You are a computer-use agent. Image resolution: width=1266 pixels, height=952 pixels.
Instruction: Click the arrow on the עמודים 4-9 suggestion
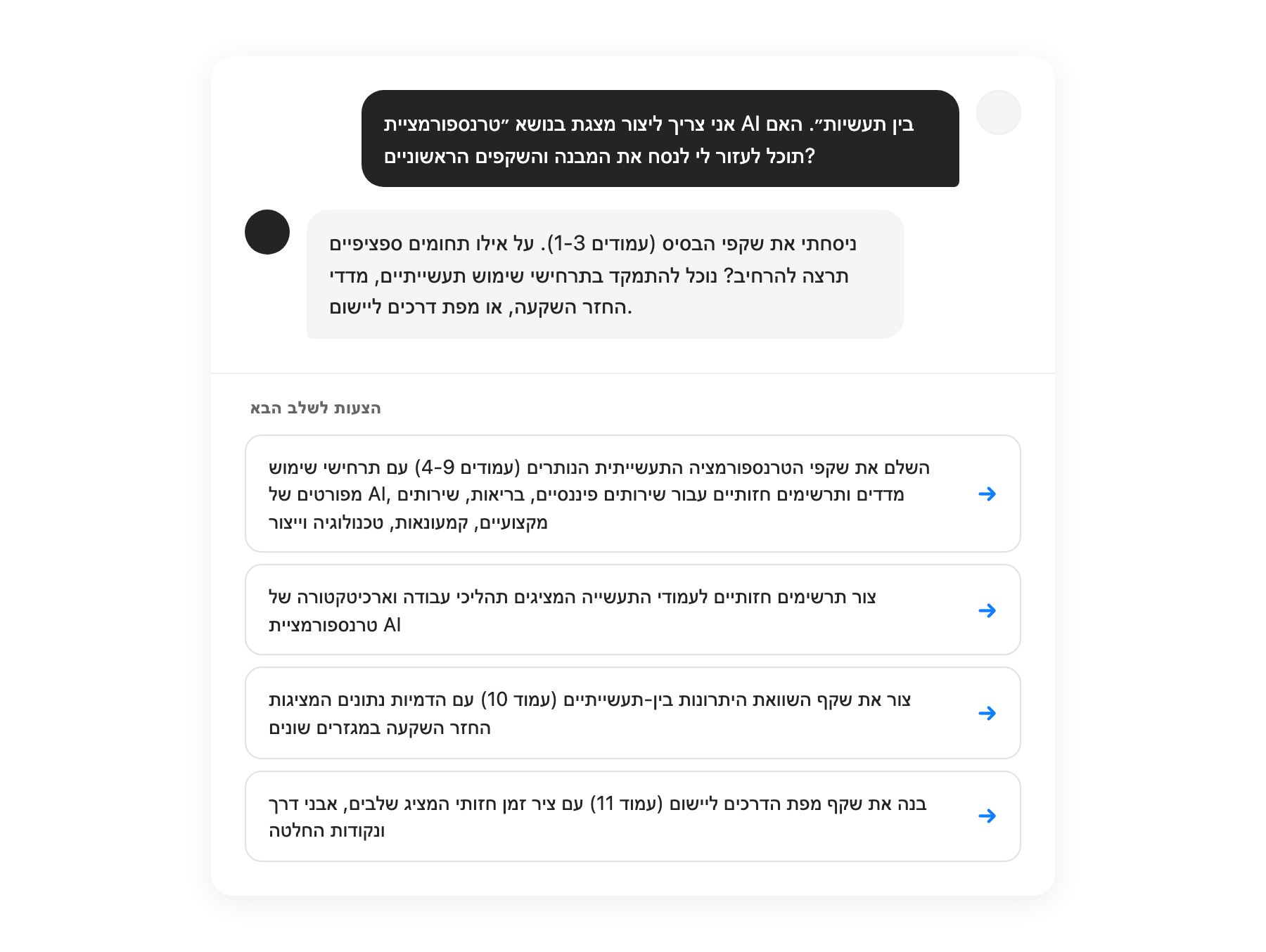pos(987,494)
